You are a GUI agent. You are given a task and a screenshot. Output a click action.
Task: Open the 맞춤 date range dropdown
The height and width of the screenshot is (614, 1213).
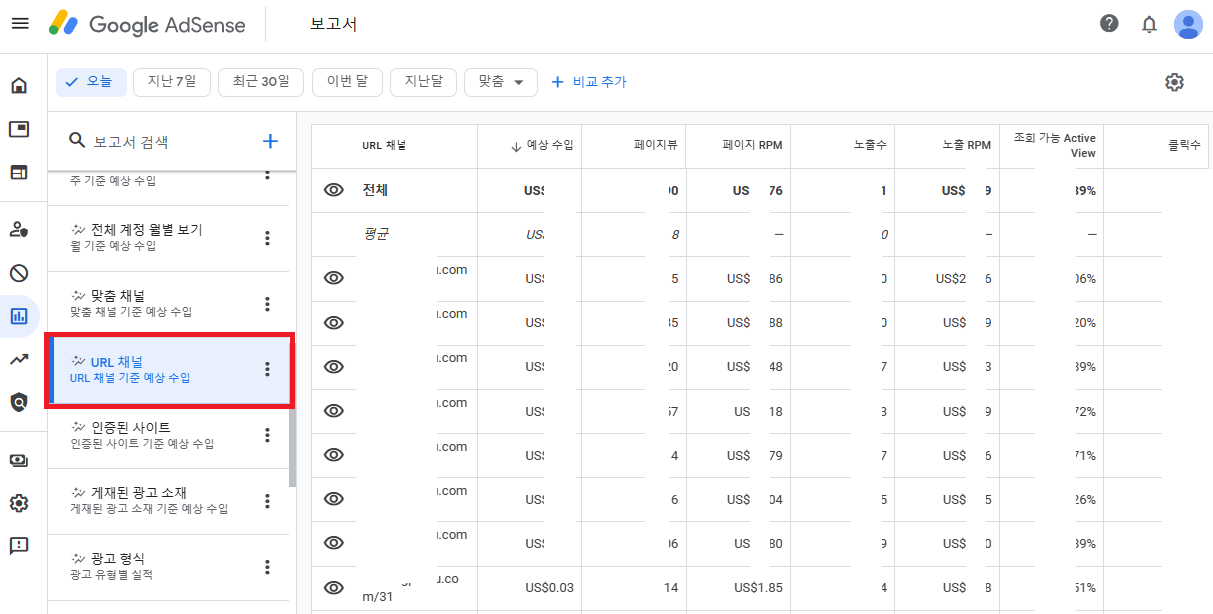500,82
